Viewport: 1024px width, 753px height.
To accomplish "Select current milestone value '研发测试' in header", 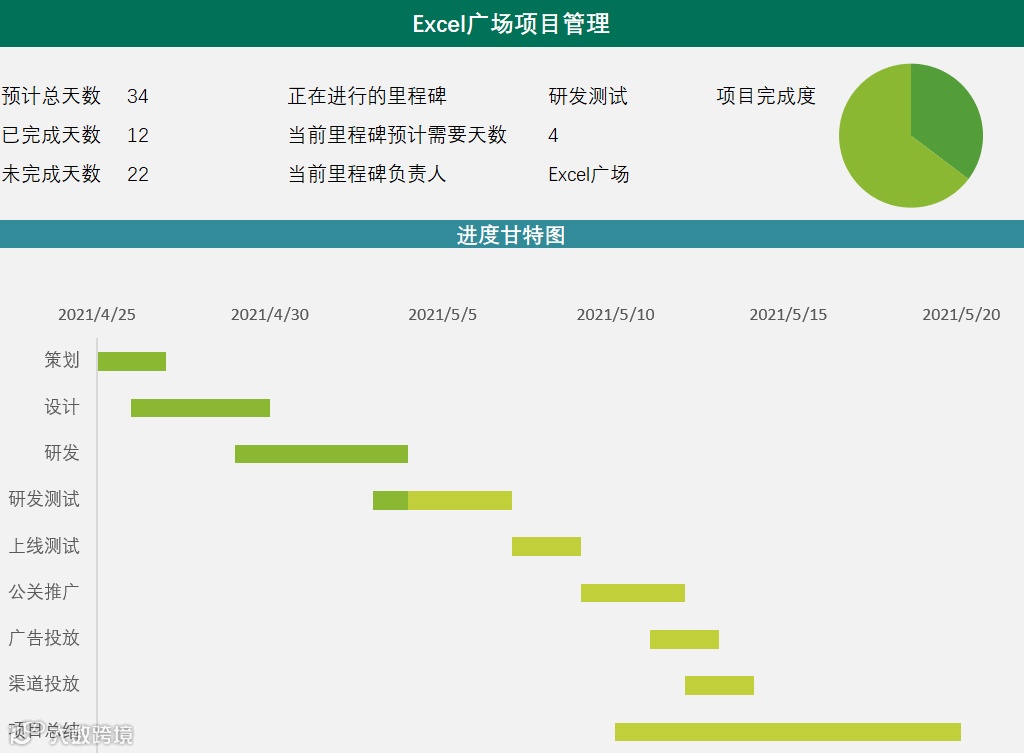I will [x=588, y=96].
